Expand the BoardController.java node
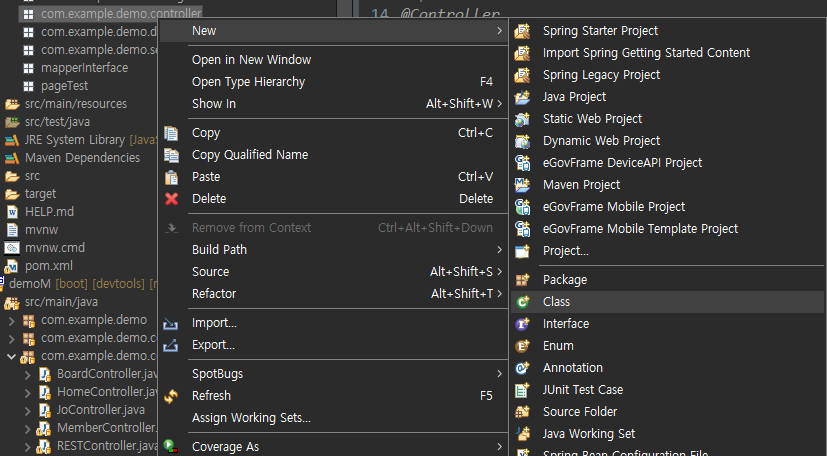The height and width of the screenshot is (456, 827). [x=27, y=375]
